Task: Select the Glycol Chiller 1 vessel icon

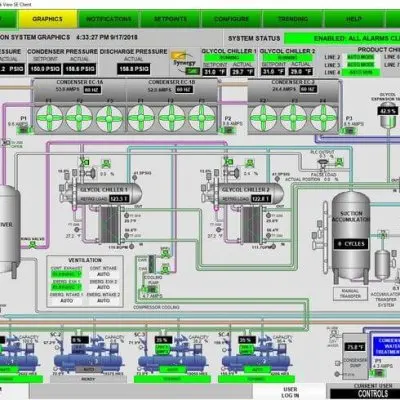Action: pos(103,194)
